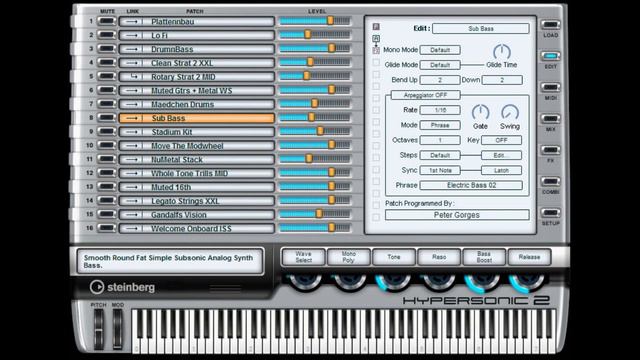Image resolution: width=640 pixels, height=360 pixels.
Task: Toggle link arrow for NuMetal Stack
Action: [x=131, y=160]
